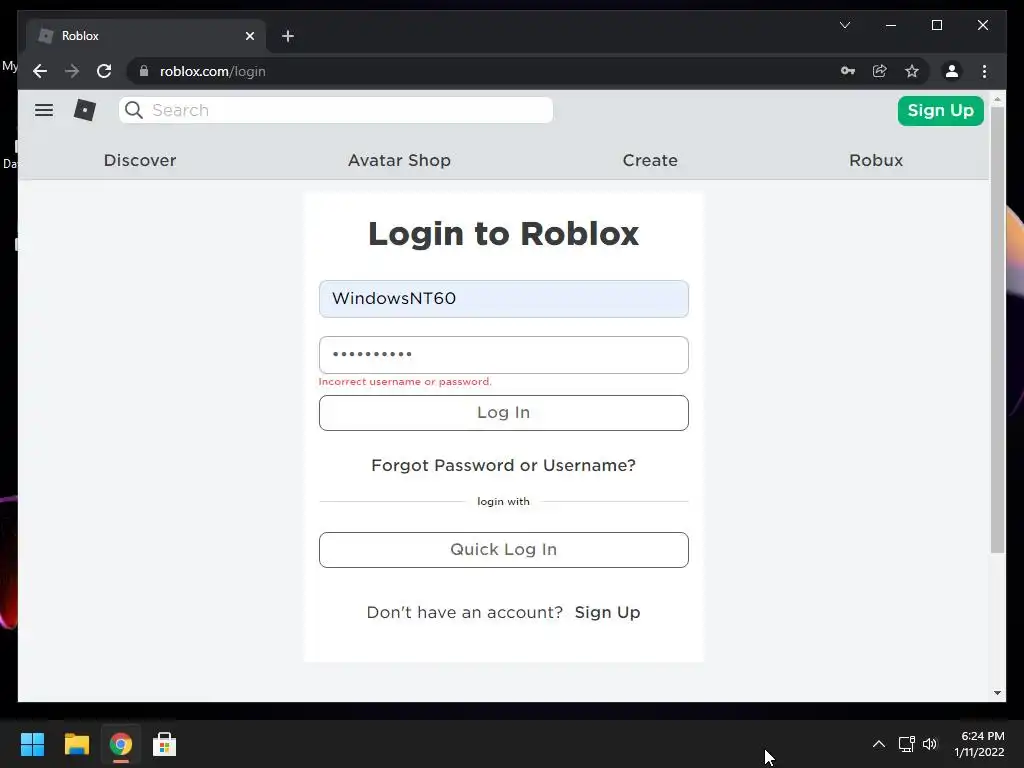This screenshot has width=1024, height=768.
Task: Open the Chrome three-dot menu
Action: click(x=984, y=71)
